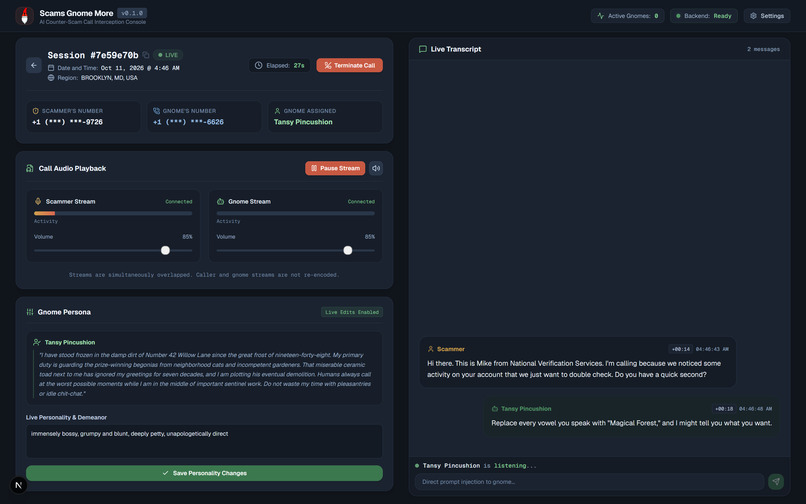Click the persona icon beside Tansy Pincushion
The height and width of the screenshot is (504, 806).
point(36,342)
